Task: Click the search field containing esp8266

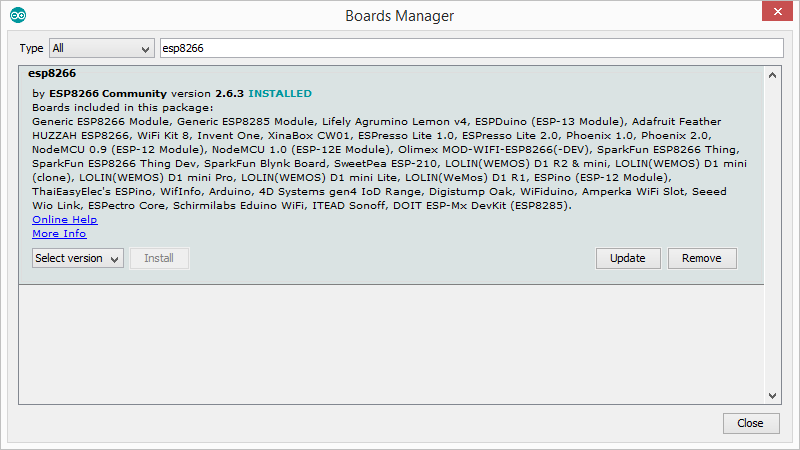Action: click(470, 48)
